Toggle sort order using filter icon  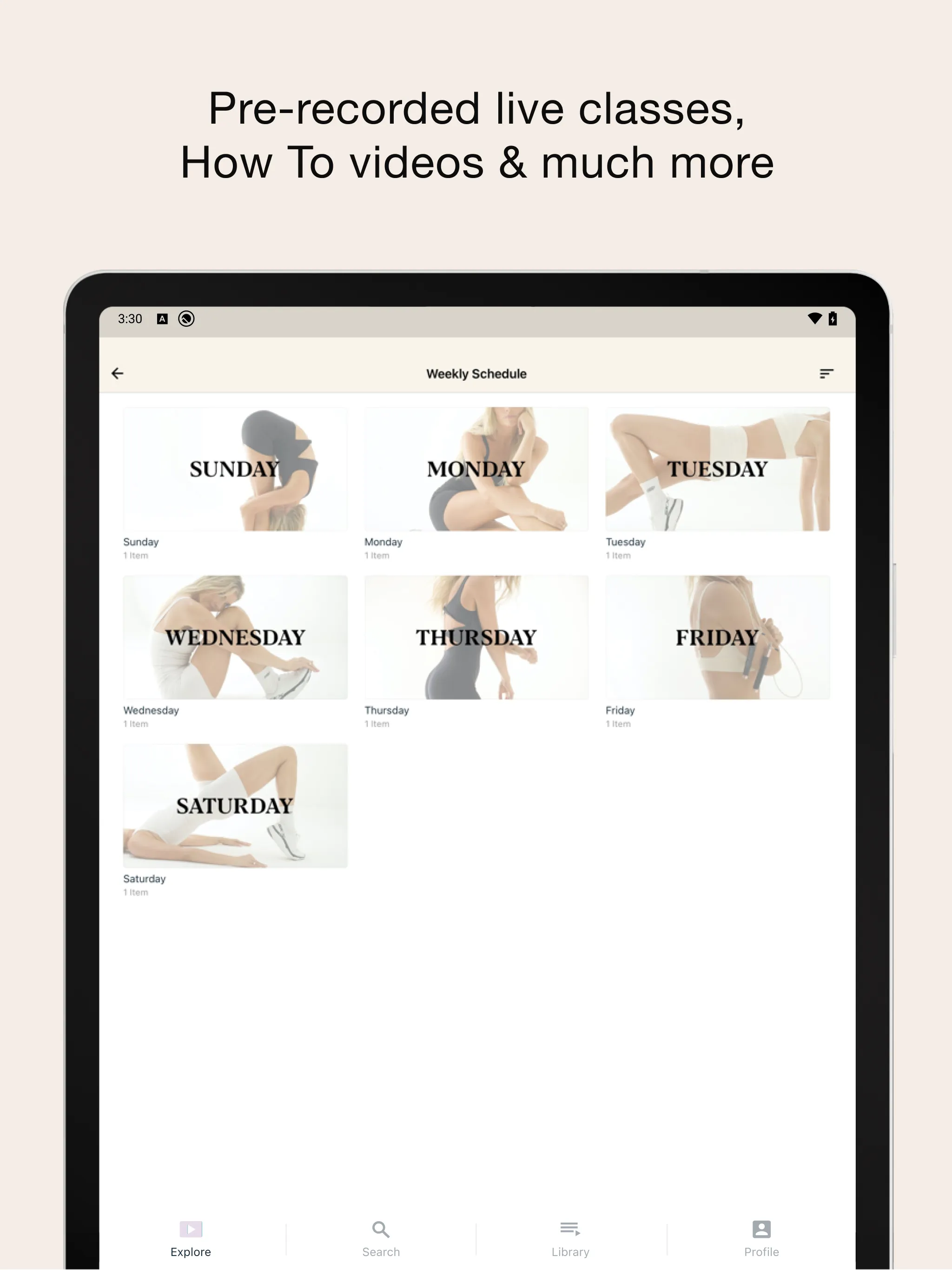click(x=826, y=373)
